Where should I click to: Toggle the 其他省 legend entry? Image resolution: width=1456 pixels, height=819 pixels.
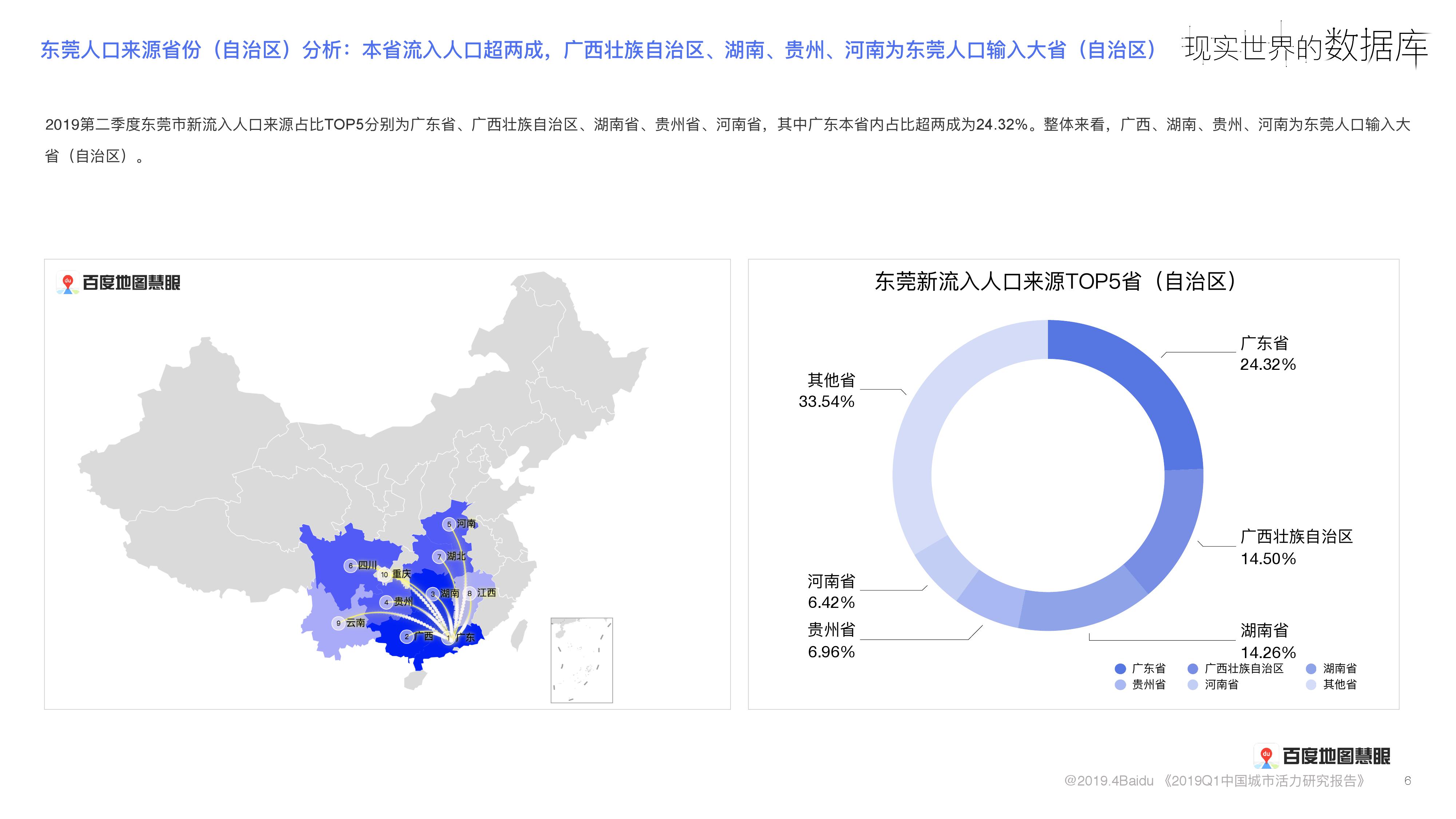1333,684
